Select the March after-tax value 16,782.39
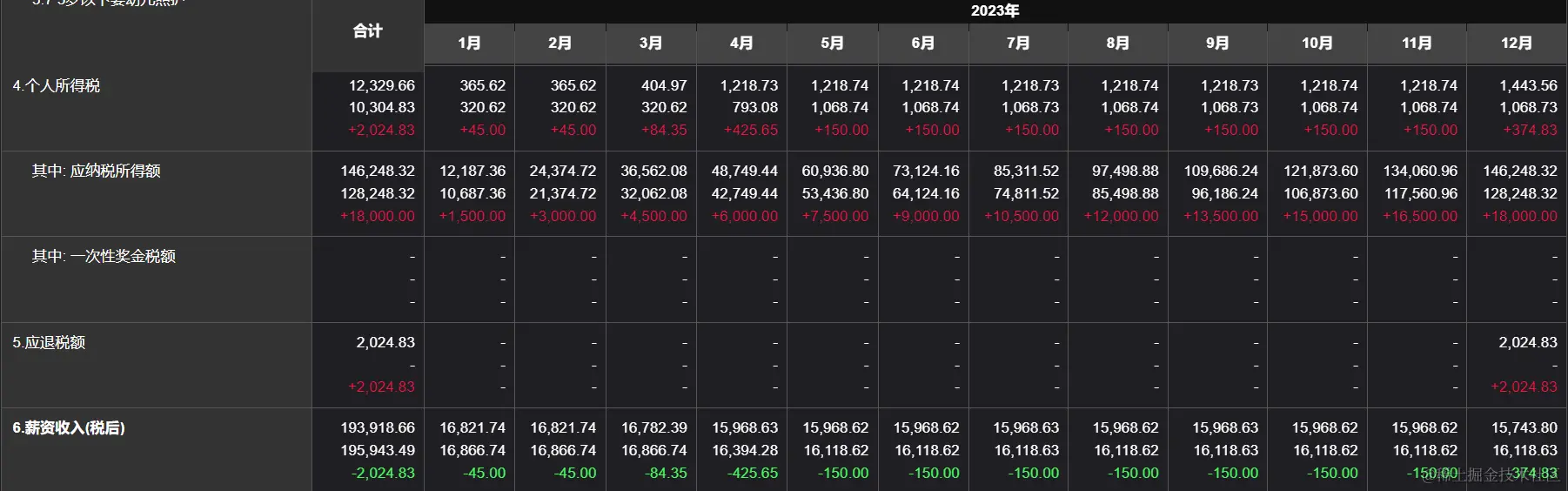The height and width of the screenshot is (491, 1568). click(653, 427)
